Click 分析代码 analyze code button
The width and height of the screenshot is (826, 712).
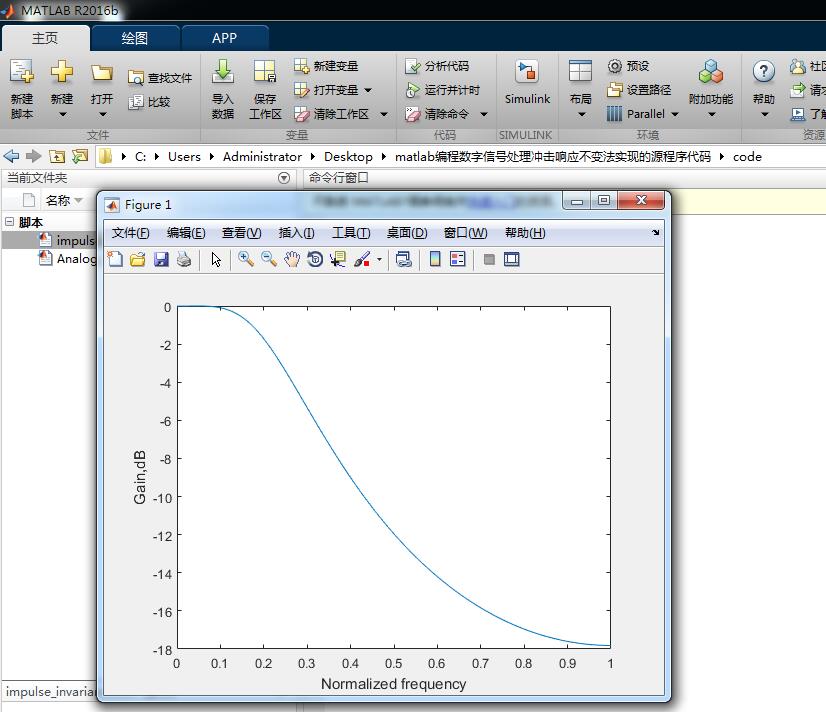(x=437, y=66)
